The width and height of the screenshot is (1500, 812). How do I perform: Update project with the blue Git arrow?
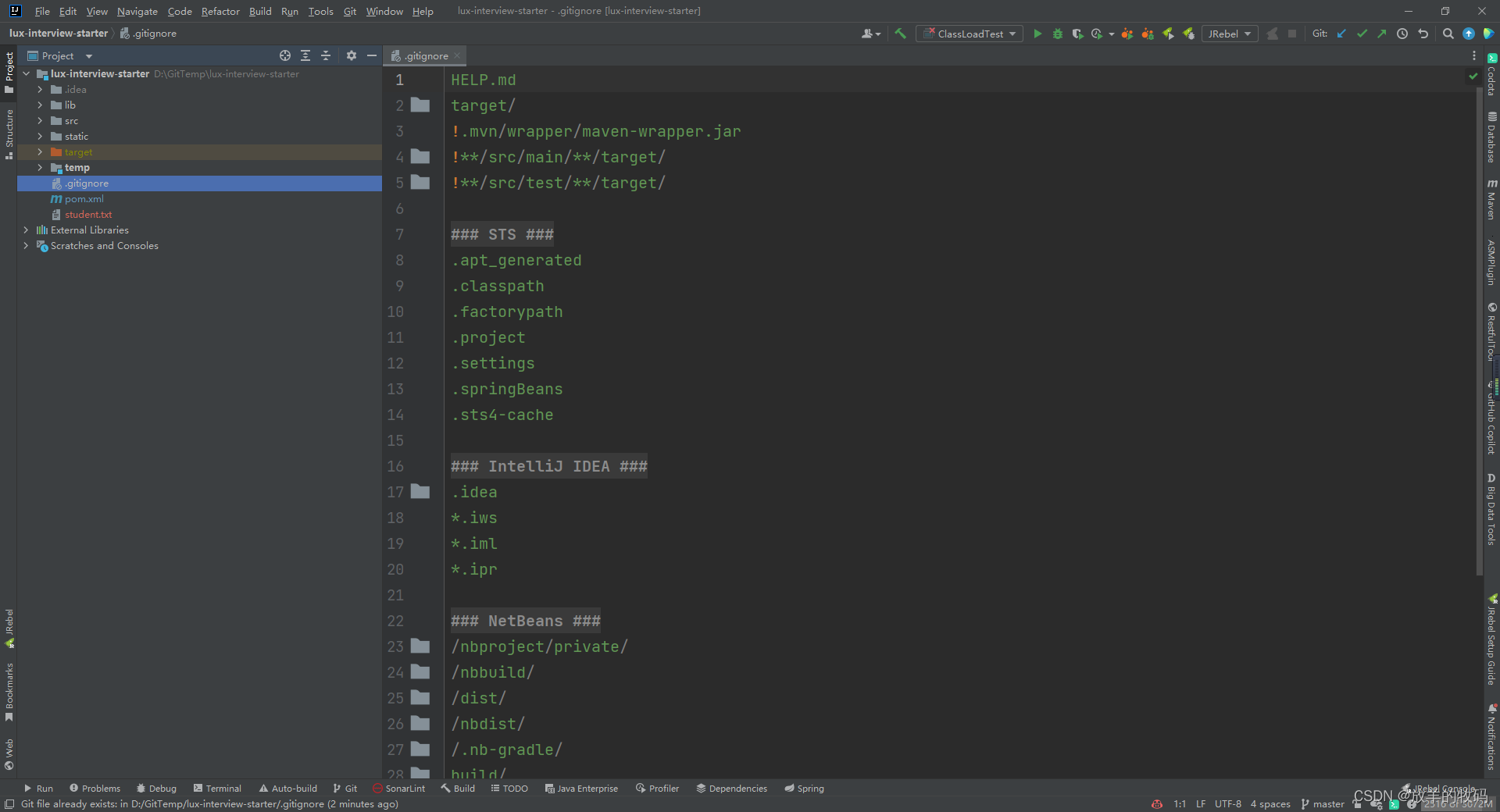[1341, 34]
